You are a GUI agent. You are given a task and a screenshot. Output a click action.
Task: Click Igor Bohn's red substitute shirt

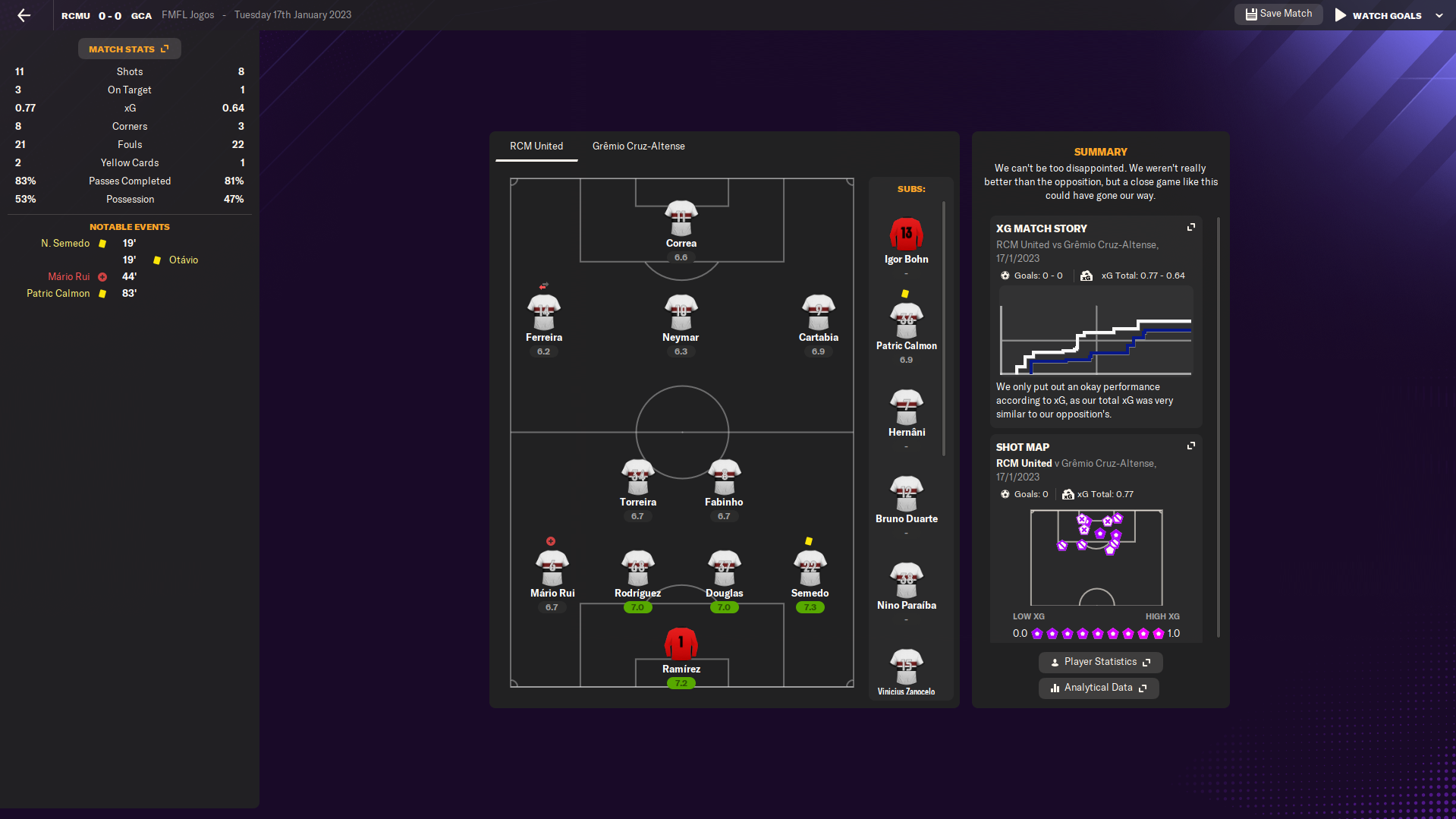[906, 234]
